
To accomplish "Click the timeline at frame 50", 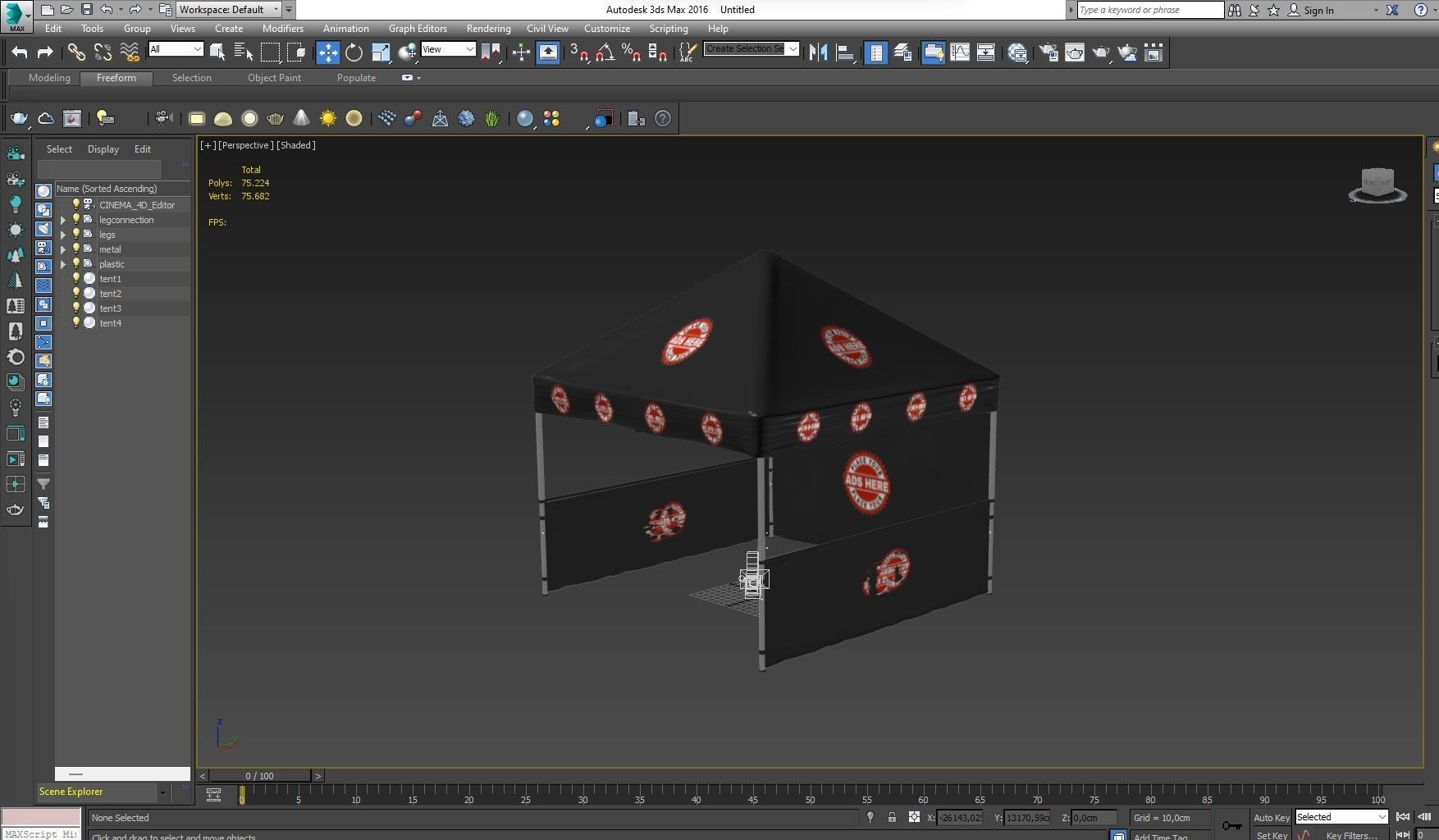I will (x=810, y=795).
